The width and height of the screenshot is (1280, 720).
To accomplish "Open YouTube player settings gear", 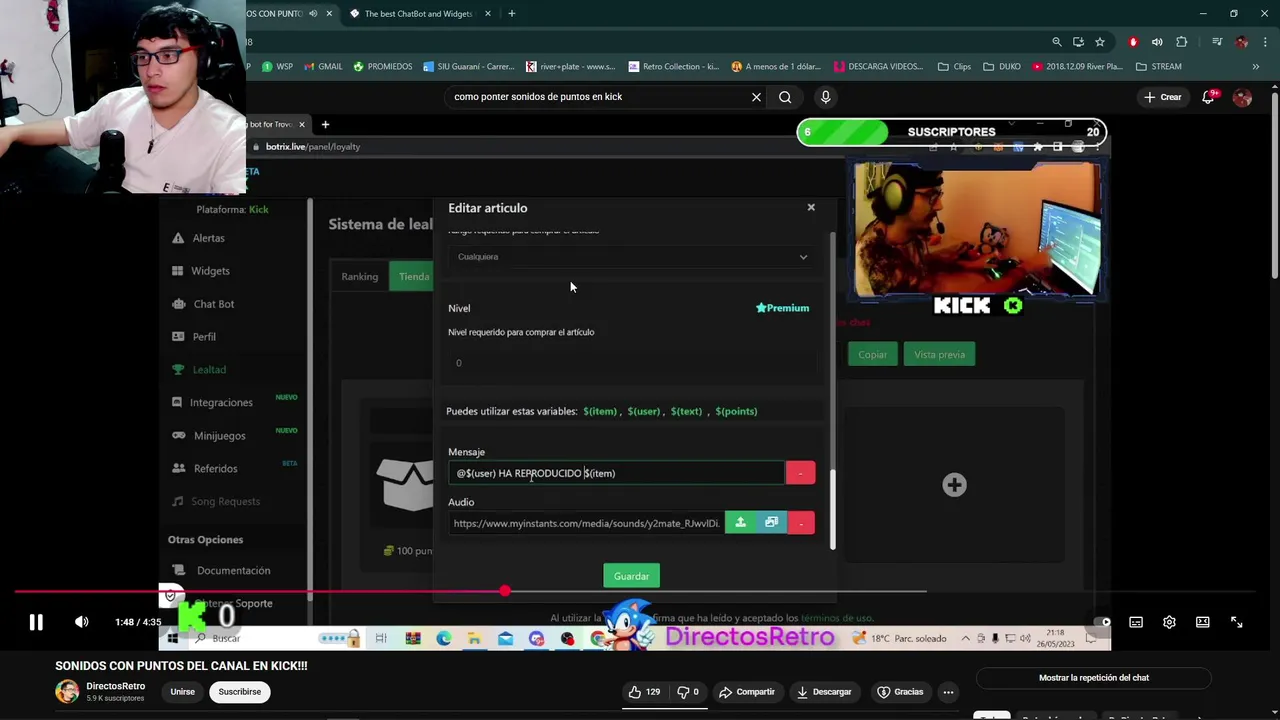I will 1169,622.
